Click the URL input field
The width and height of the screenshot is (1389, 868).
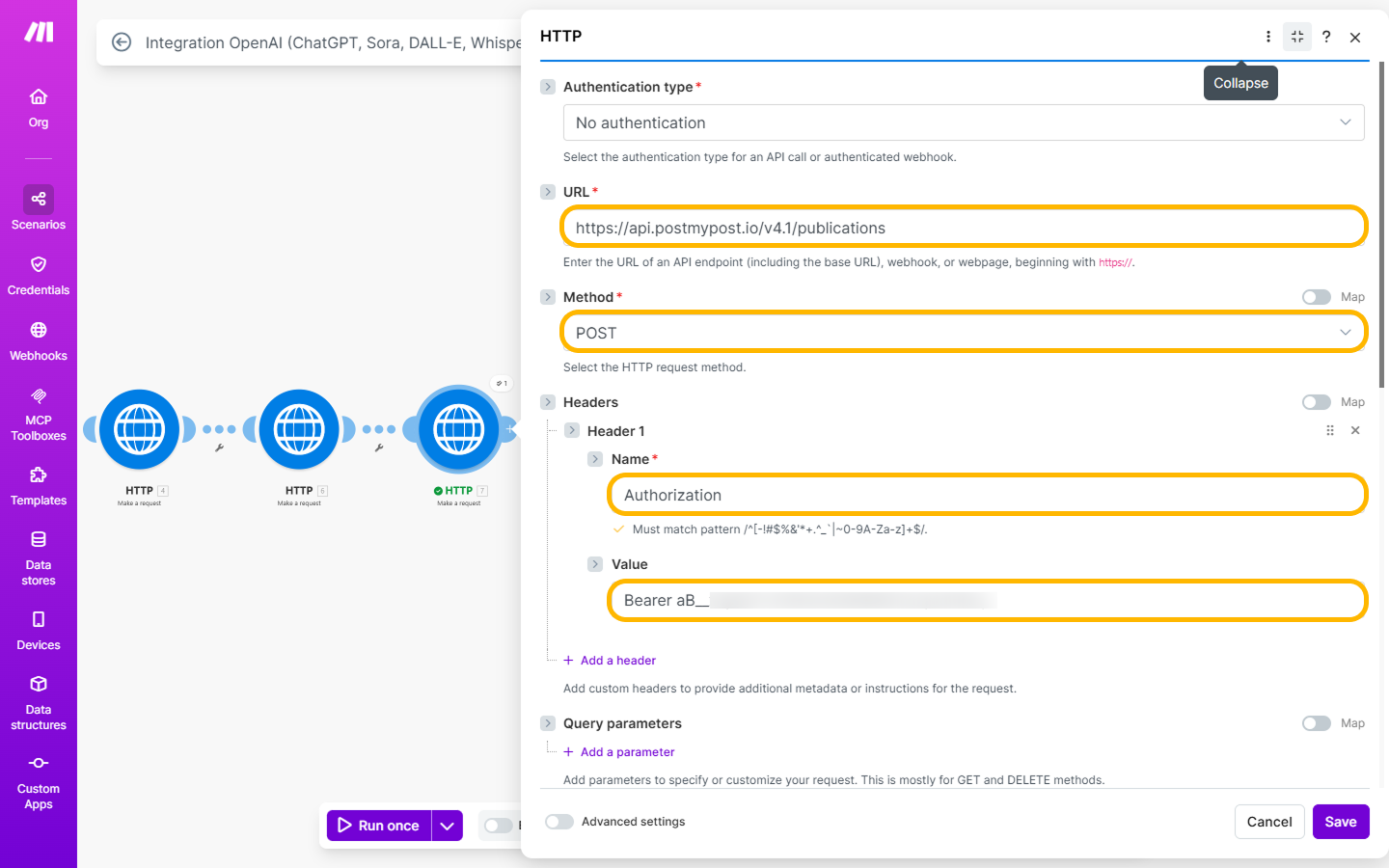(x=963, y=228)
